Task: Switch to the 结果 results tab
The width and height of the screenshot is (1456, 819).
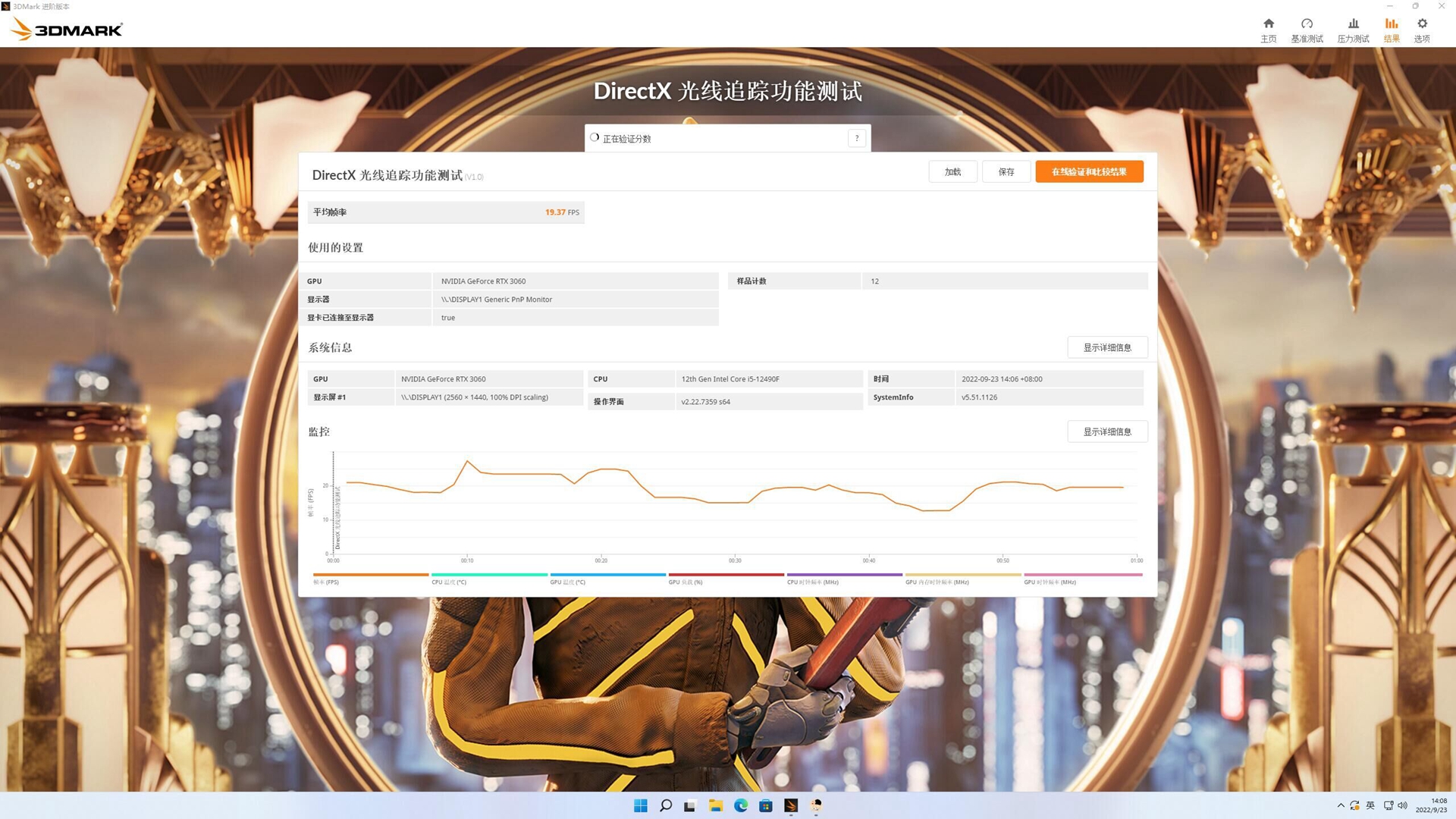Action: pos(1391,29)
